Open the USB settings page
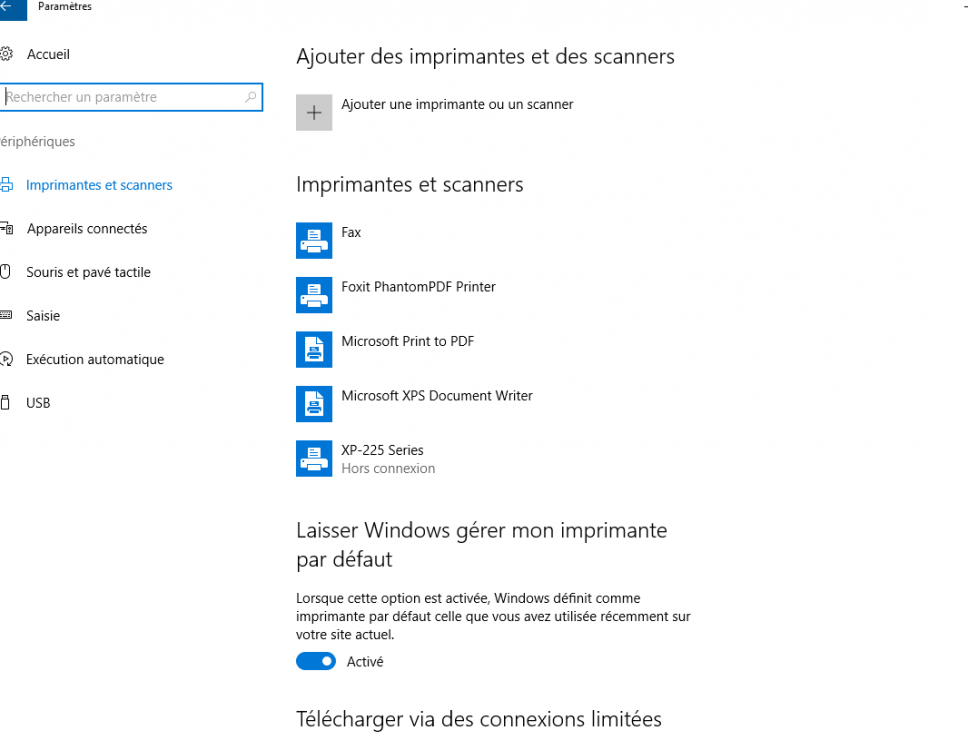 click(38, 403)
